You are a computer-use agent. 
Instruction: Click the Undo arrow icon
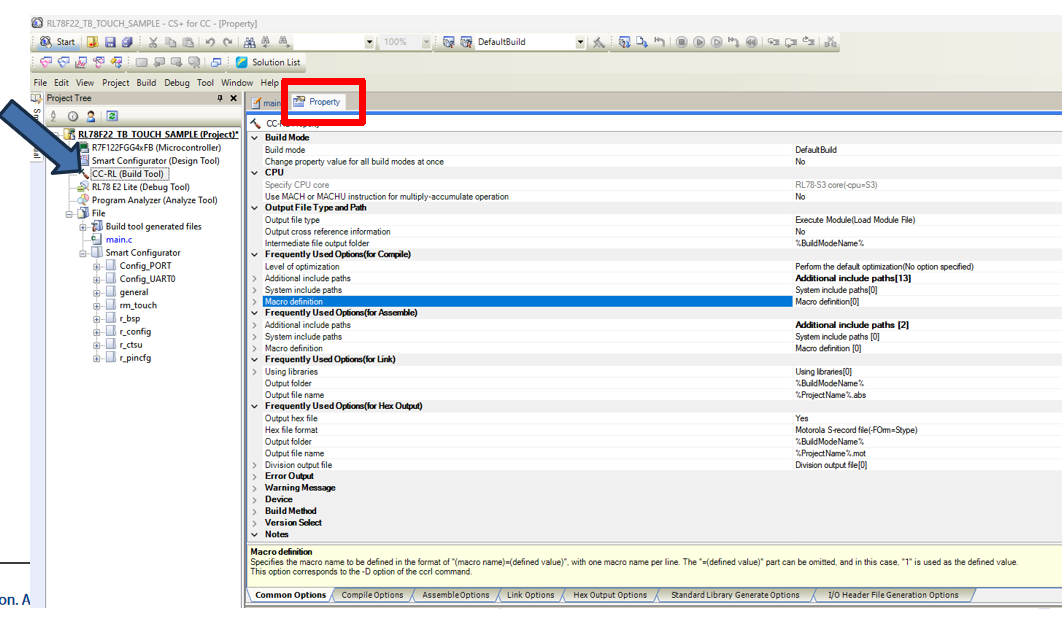point(210,42)
